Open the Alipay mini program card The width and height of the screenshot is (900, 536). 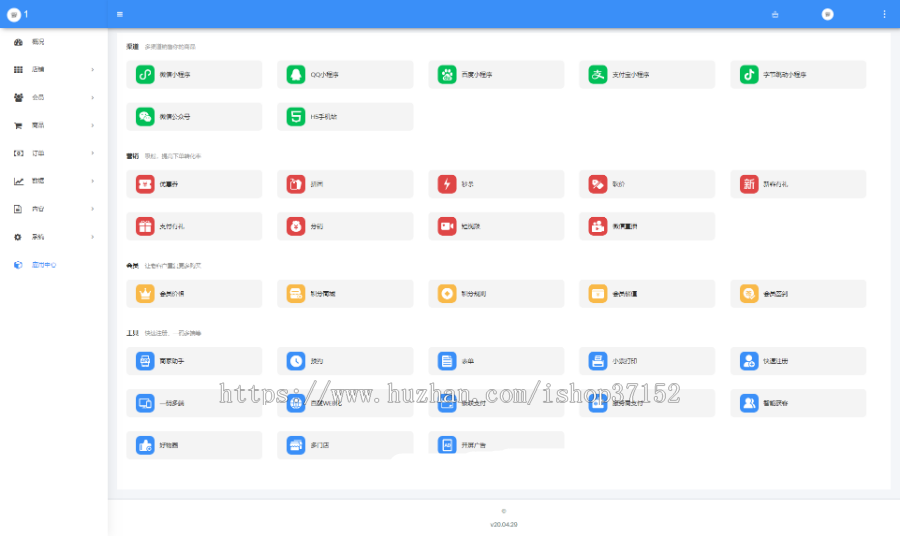[x=647, y=75]
